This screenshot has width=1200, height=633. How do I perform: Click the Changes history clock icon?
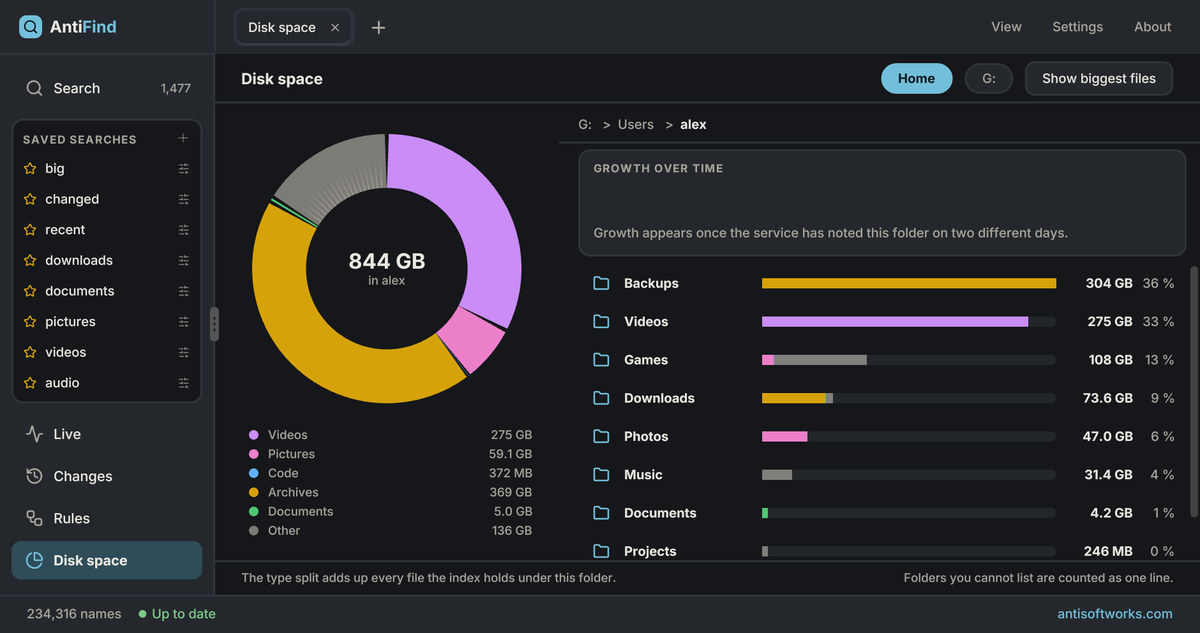point(35,476)
